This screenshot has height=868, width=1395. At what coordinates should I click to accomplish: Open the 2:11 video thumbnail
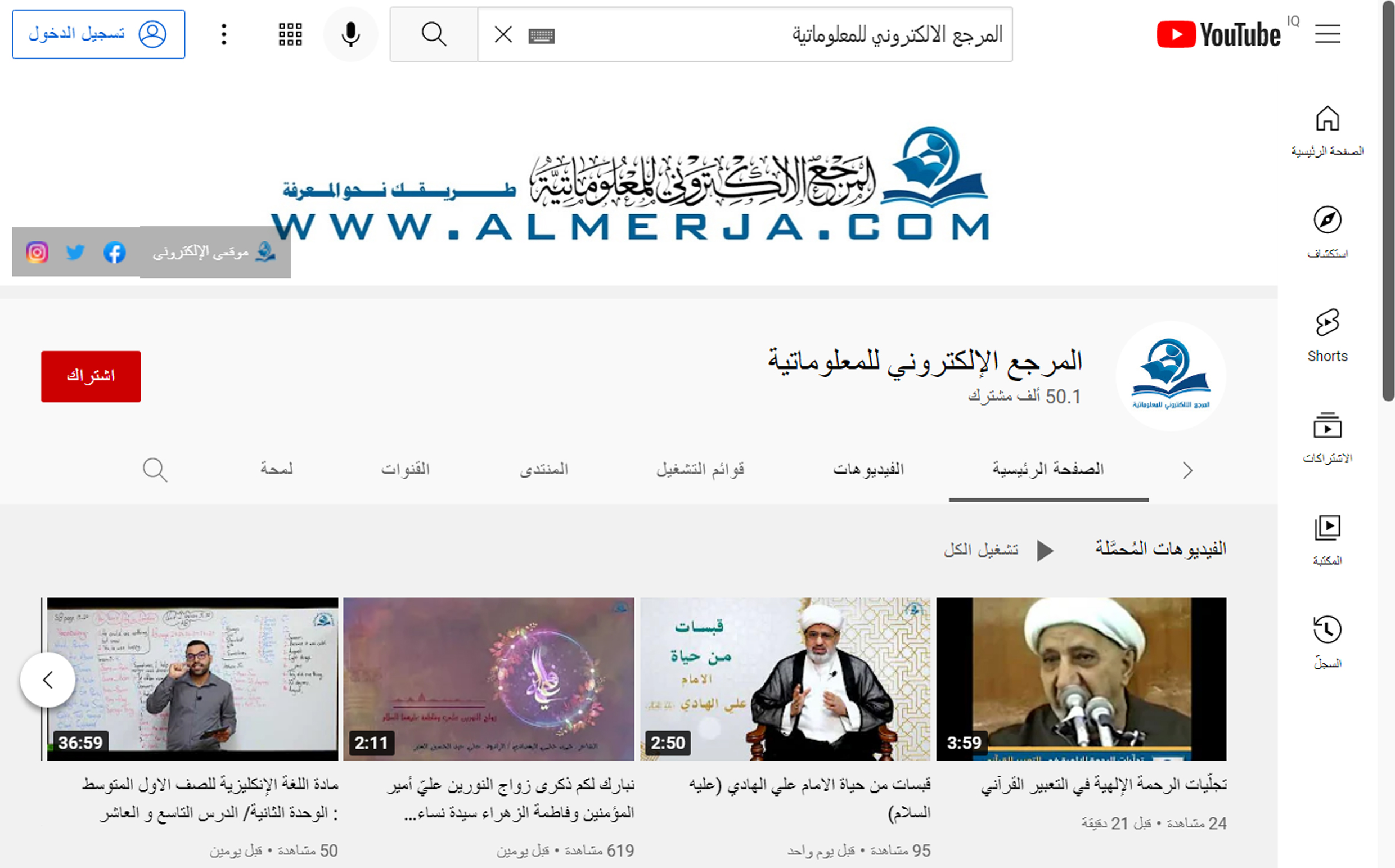(489, 679)
